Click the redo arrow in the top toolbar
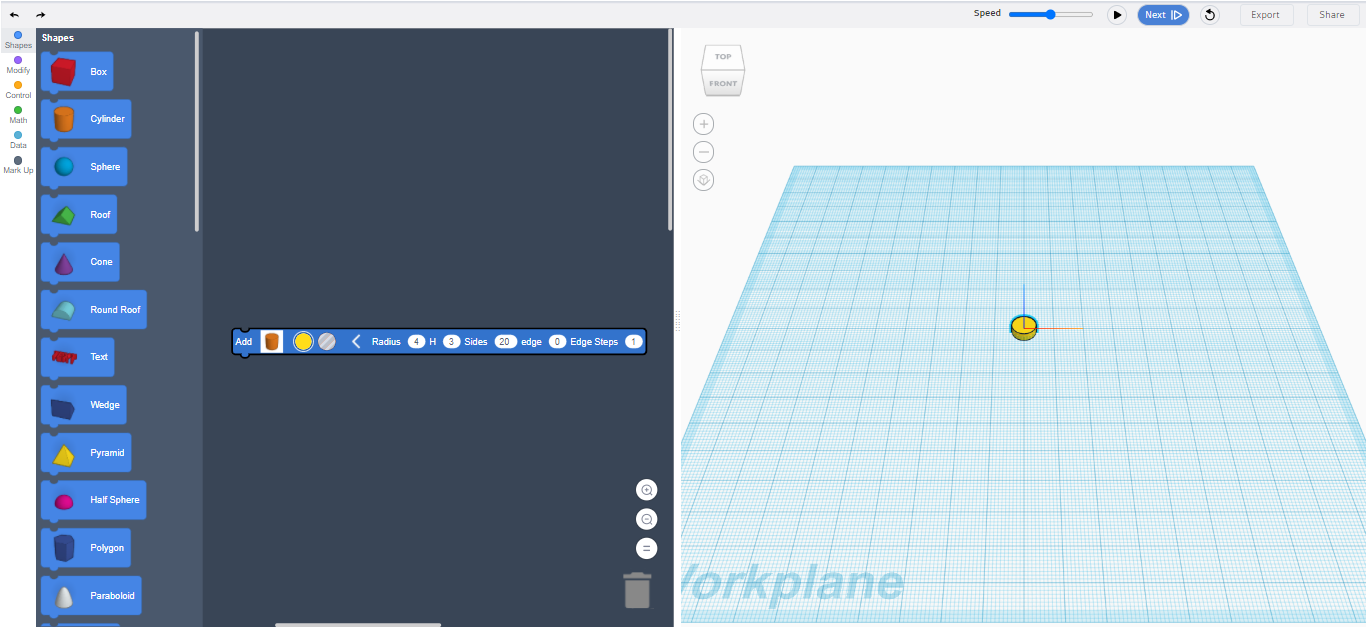The width and height of the screenshot is (1368, 627). coord(40,14)
